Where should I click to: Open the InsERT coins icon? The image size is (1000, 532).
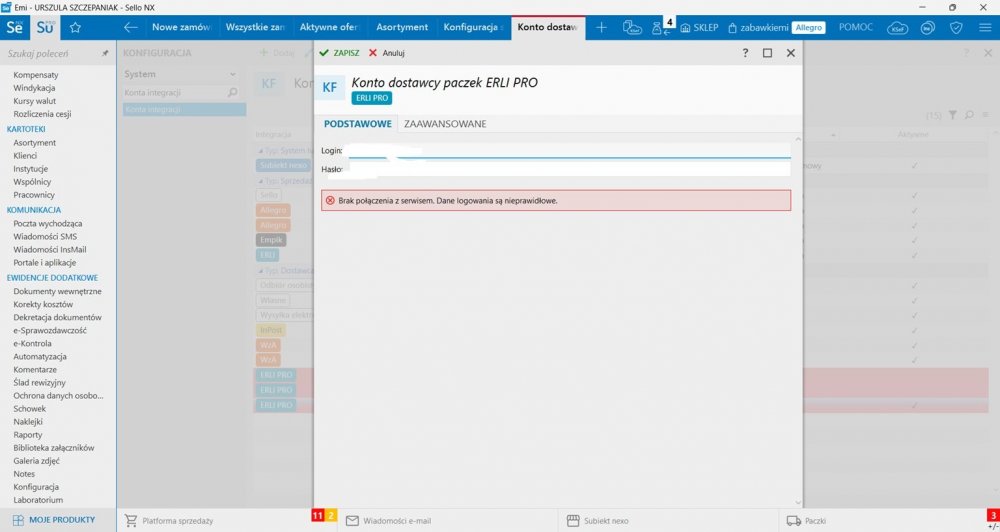928,28
